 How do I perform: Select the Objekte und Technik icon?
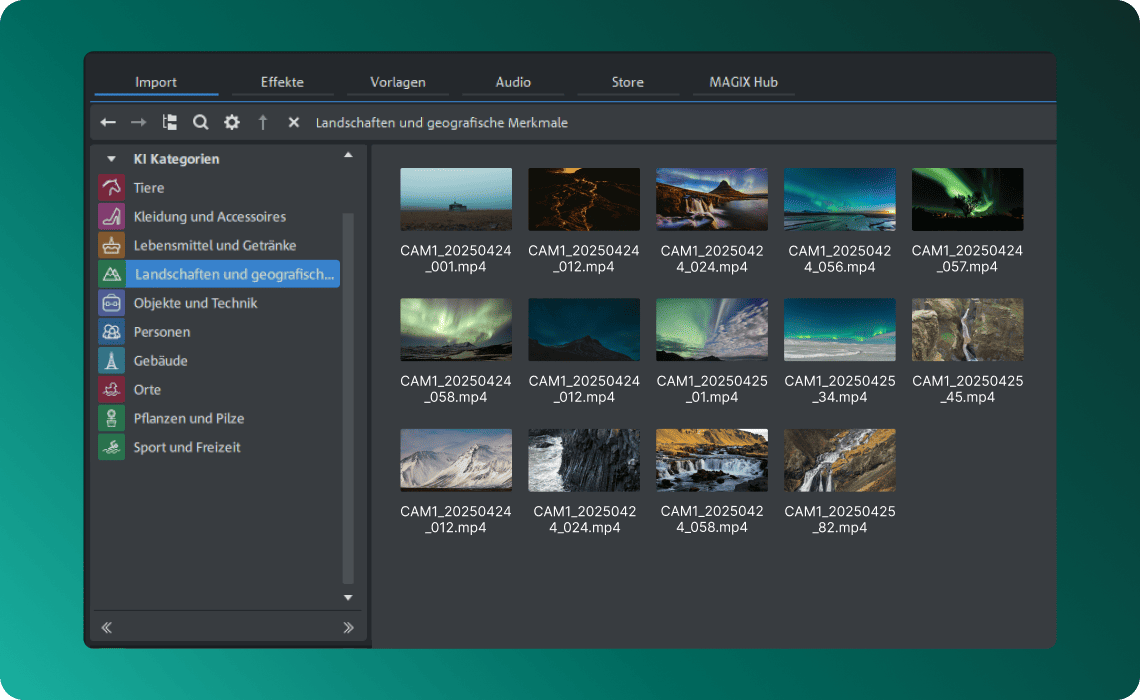click(x=111, y=303)
